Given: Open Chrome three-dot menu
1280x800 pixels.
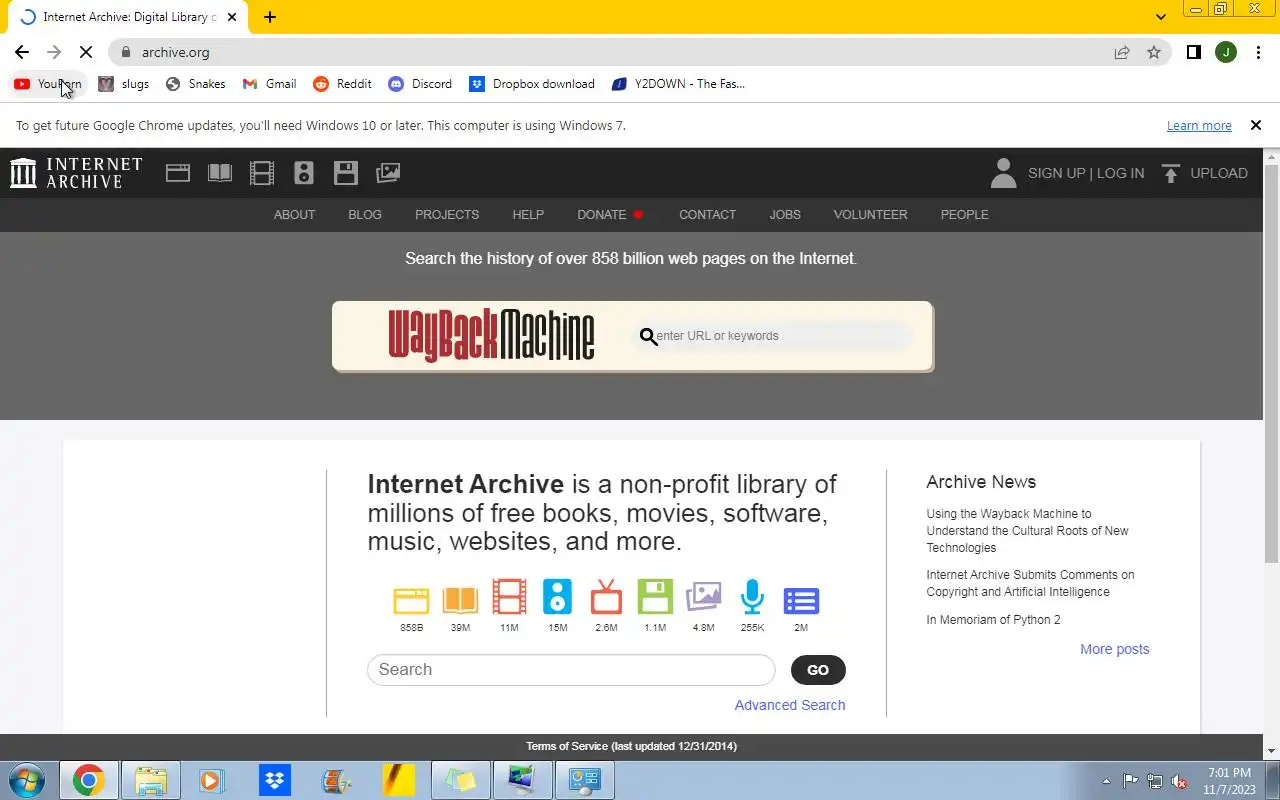Looking at the screenshot, I should (x=1258, y=52).
